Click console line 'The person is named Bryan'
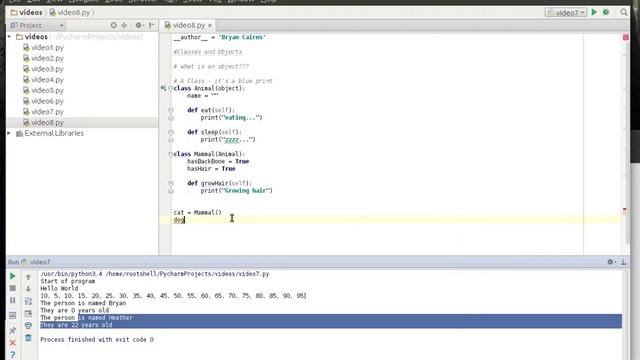This screenshot has width=640, height=360. [x=83, y=303]
